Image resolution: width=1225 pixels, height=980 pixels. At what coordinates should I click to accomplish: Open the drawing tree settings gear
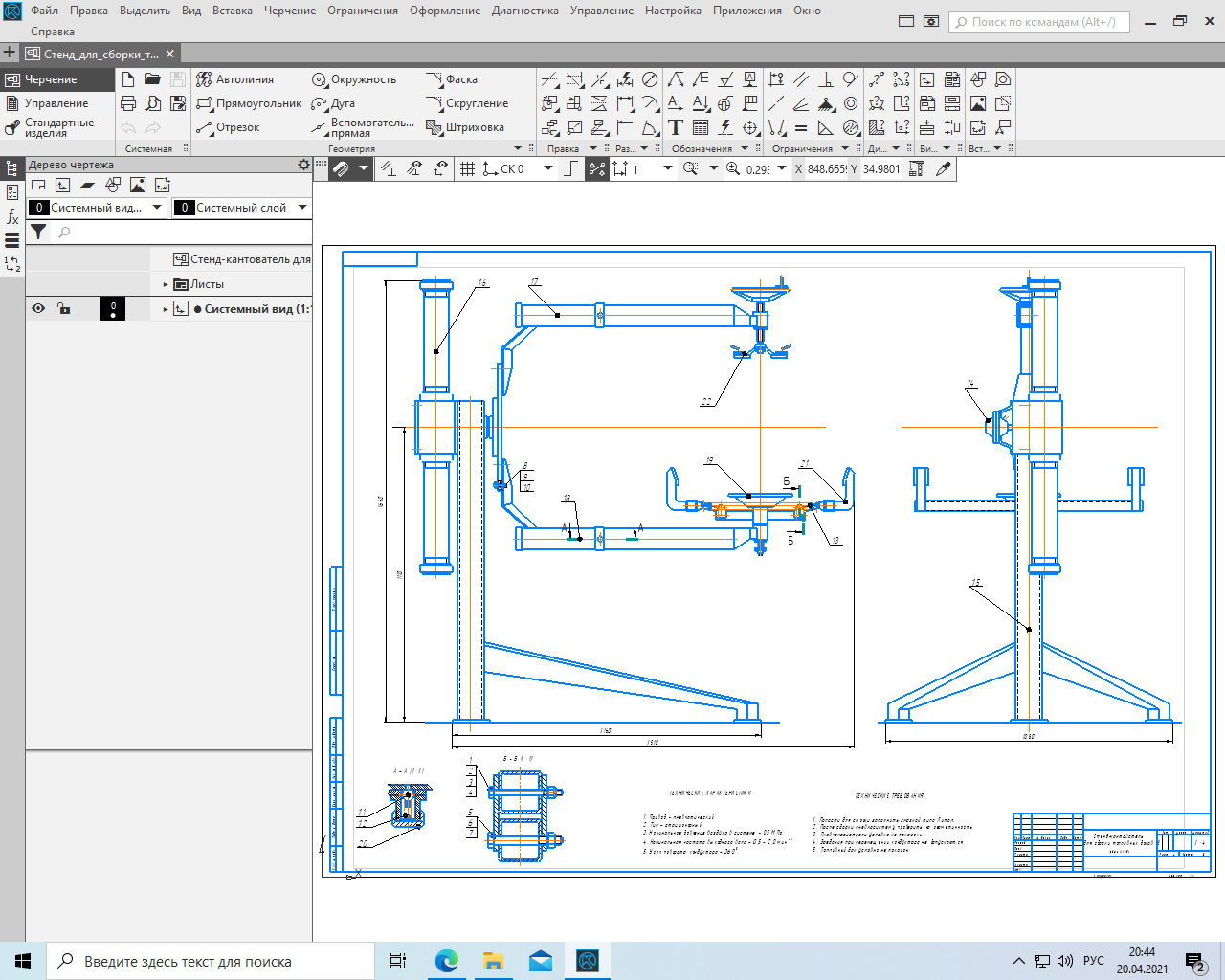(x=303, y=165)
